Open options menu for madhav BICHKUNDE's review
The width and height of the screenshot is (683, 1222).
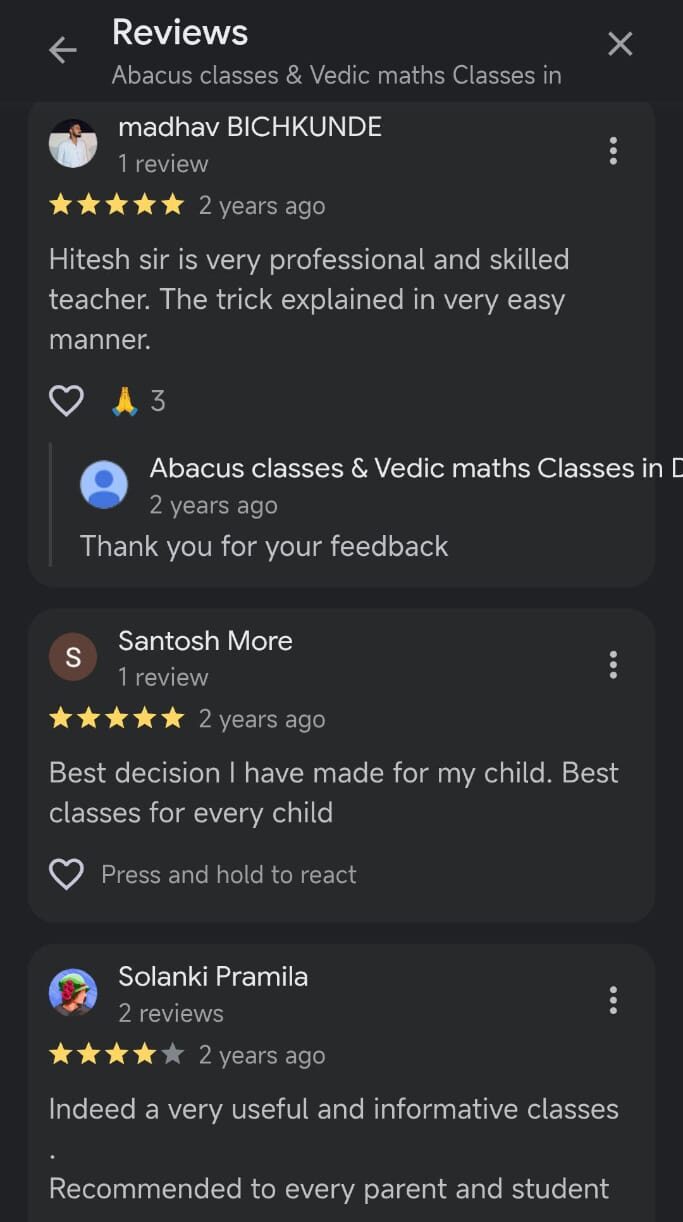point(613,151)
